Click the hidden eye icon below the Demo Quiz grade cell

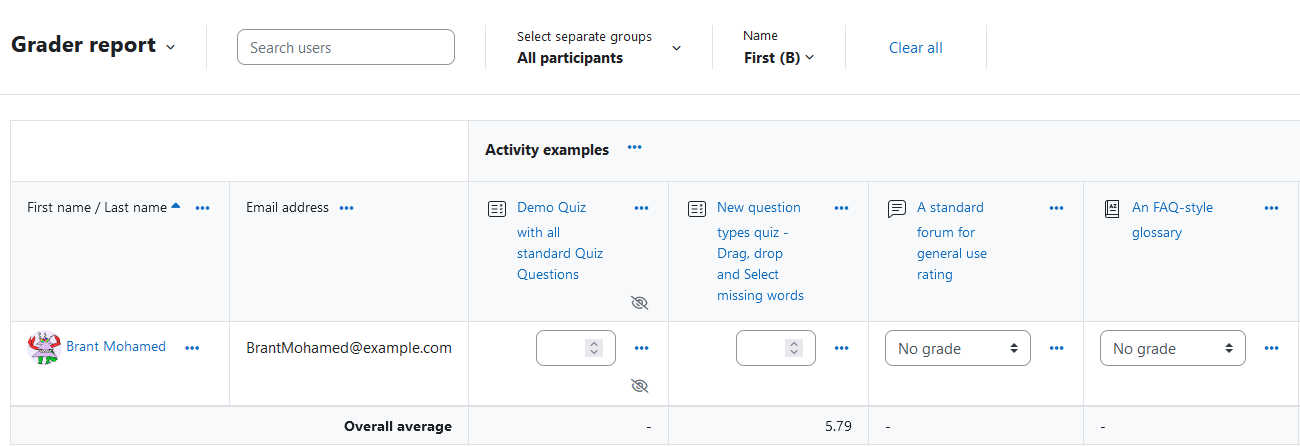[640, 386]
